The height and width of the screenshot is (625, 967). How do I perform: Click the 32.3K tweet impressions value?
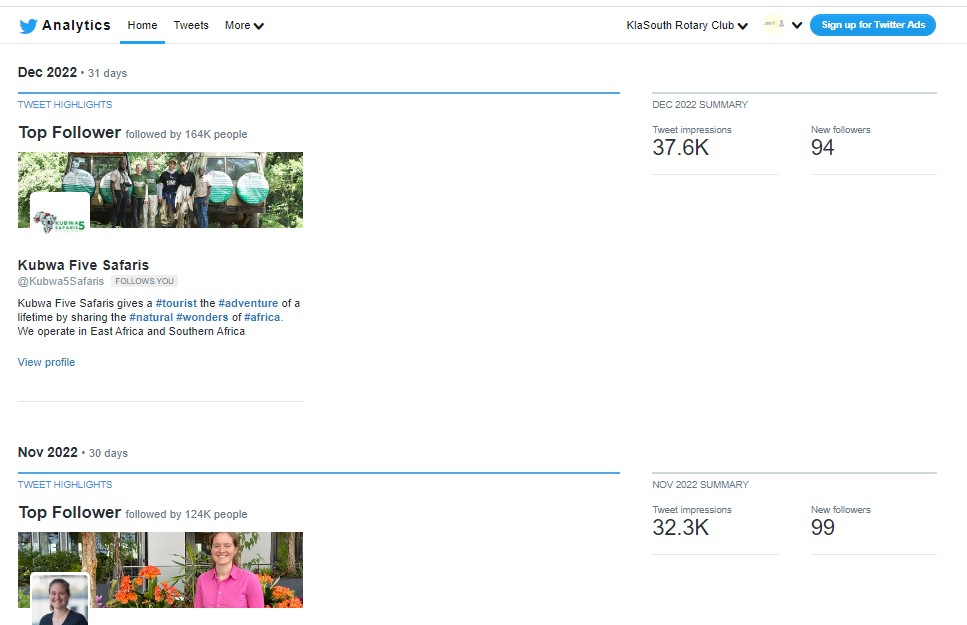tap(681, 528)
